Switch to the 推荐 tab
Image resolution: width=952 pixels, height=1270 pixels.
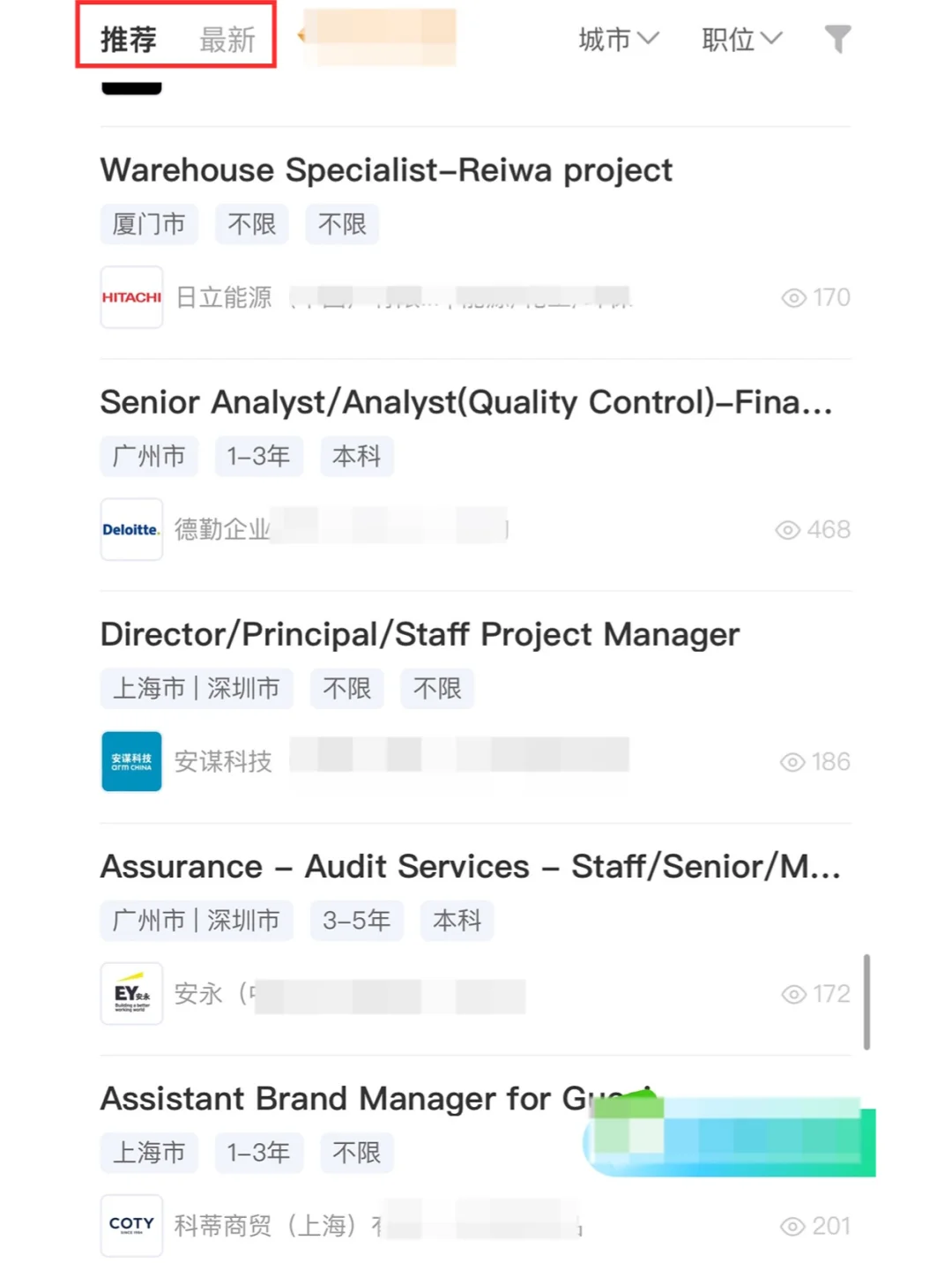coord(129,40)
